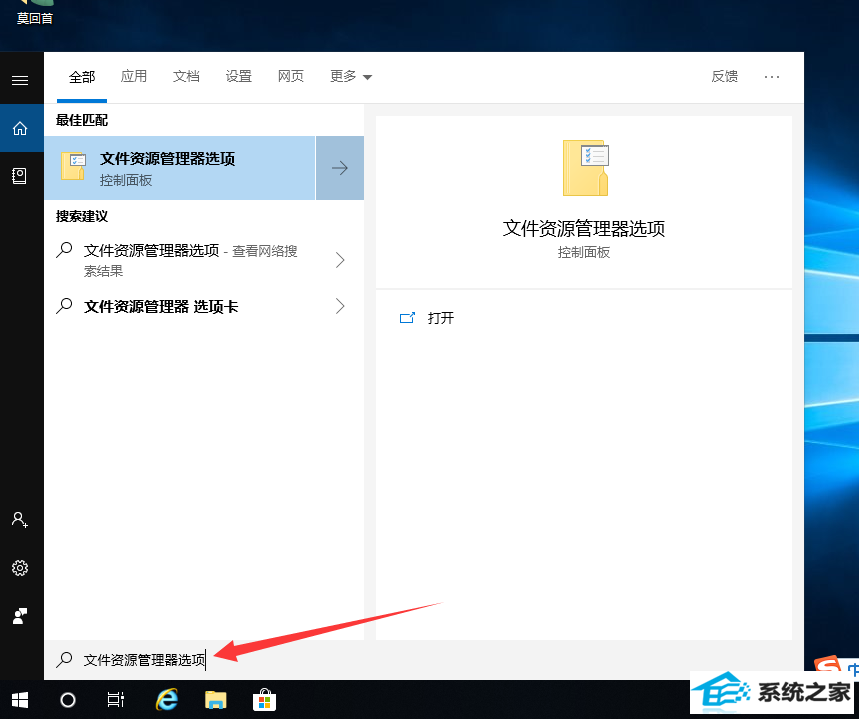Viewport: 859px width, 719px height.
Task: Switch to the 网页 tab
Action: (290, 76)
